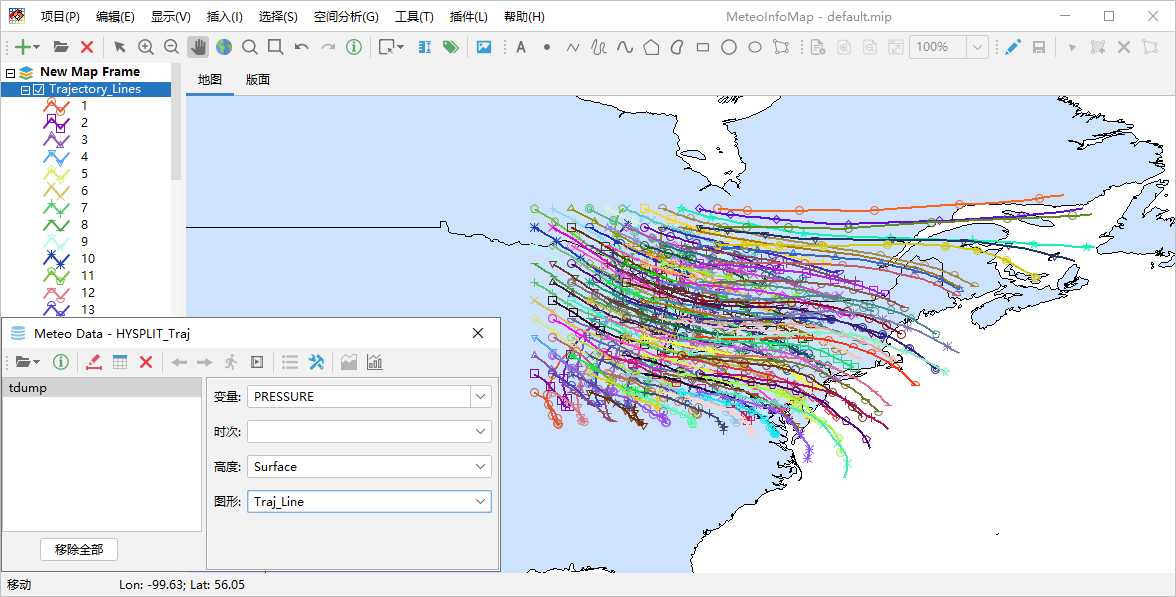Click the zoom to extent rectangle icon
This screenshot has width=1176, height=597.
coord(275,47)
